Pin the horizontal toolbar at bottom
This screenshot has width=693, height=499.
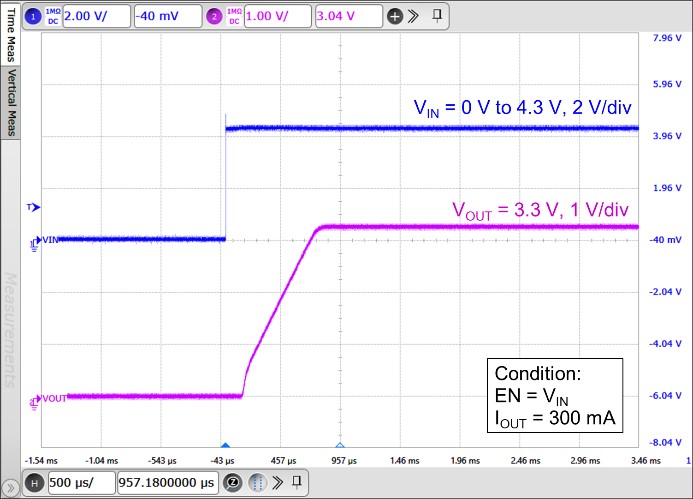pos(299,483)
